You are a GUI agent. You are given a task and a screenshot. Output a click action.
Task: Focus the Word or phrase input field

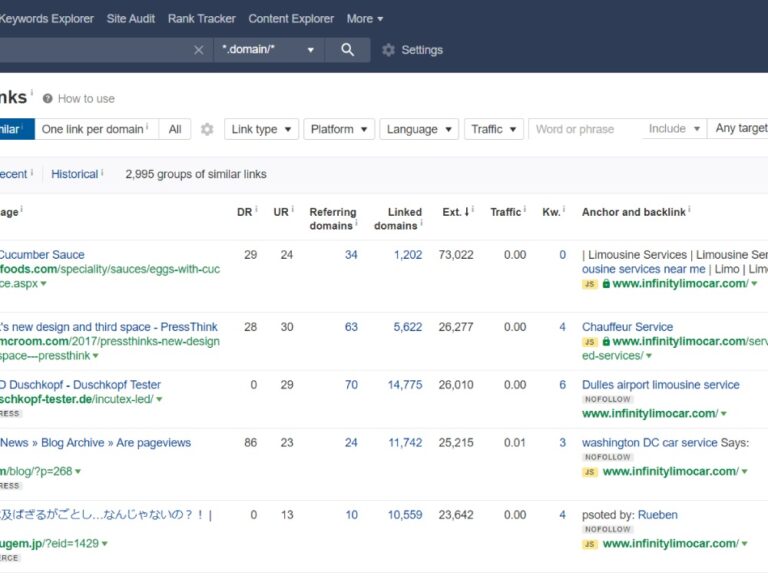(x=585, y=129)
